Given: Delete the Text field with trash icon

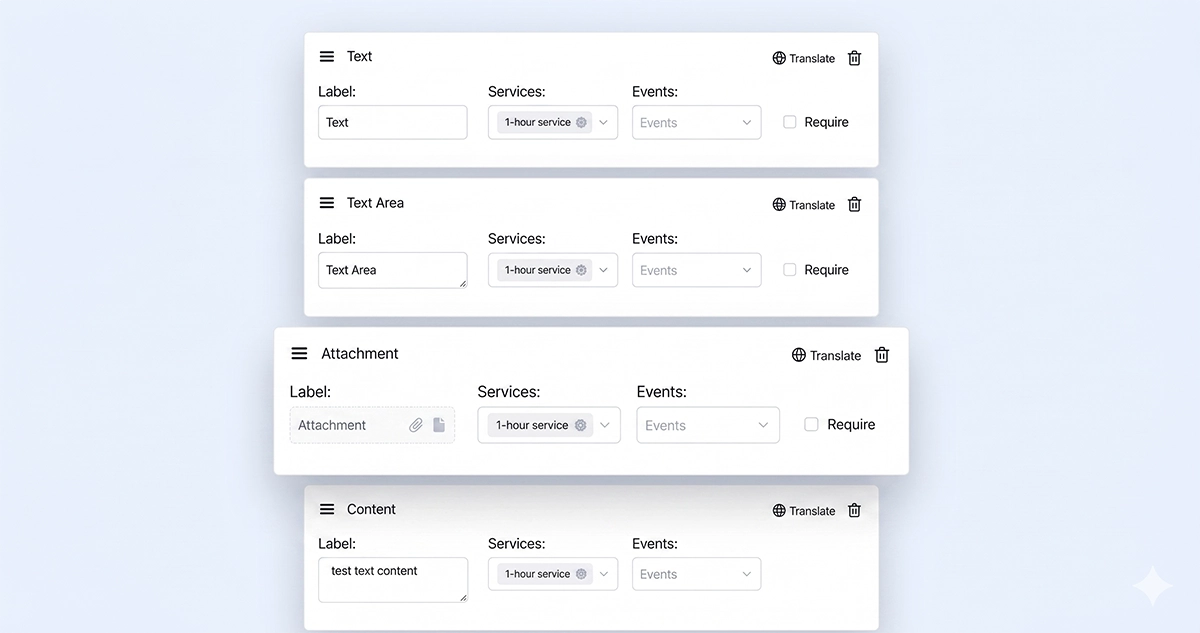Looking at the screenshot, I should point(854,58).
